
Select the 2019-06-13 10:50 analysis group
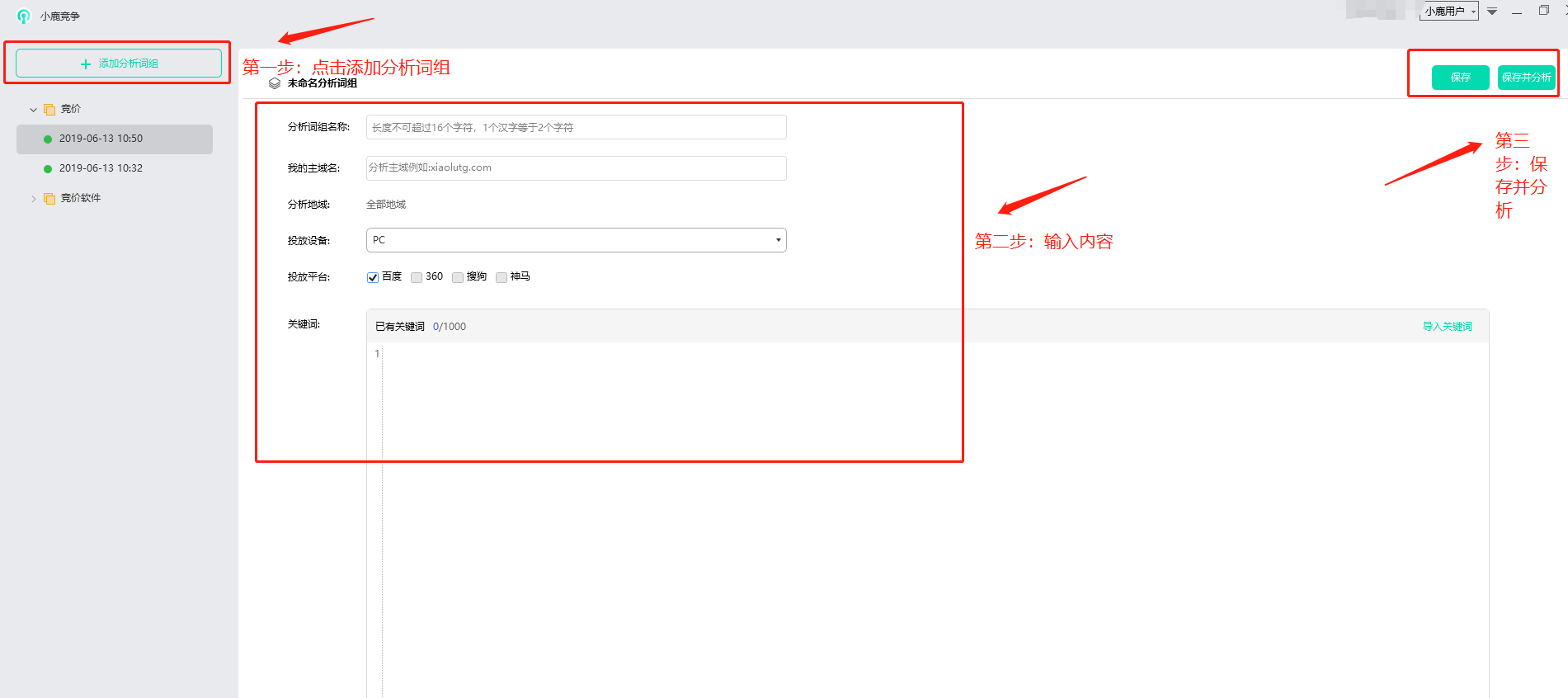tap(115, 139)
